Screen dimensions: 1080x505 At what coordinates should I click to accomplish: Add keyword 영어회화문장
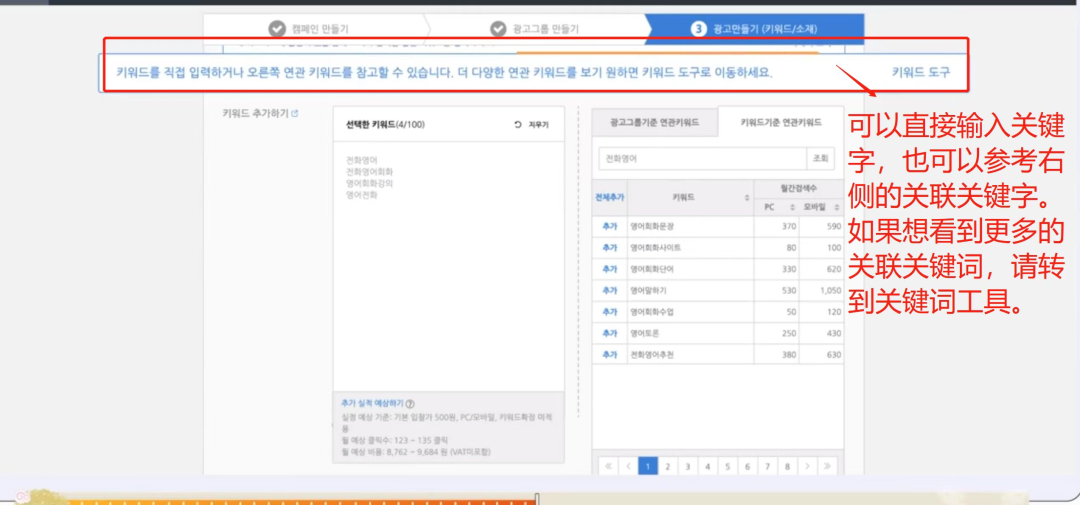tap(610, 226)
